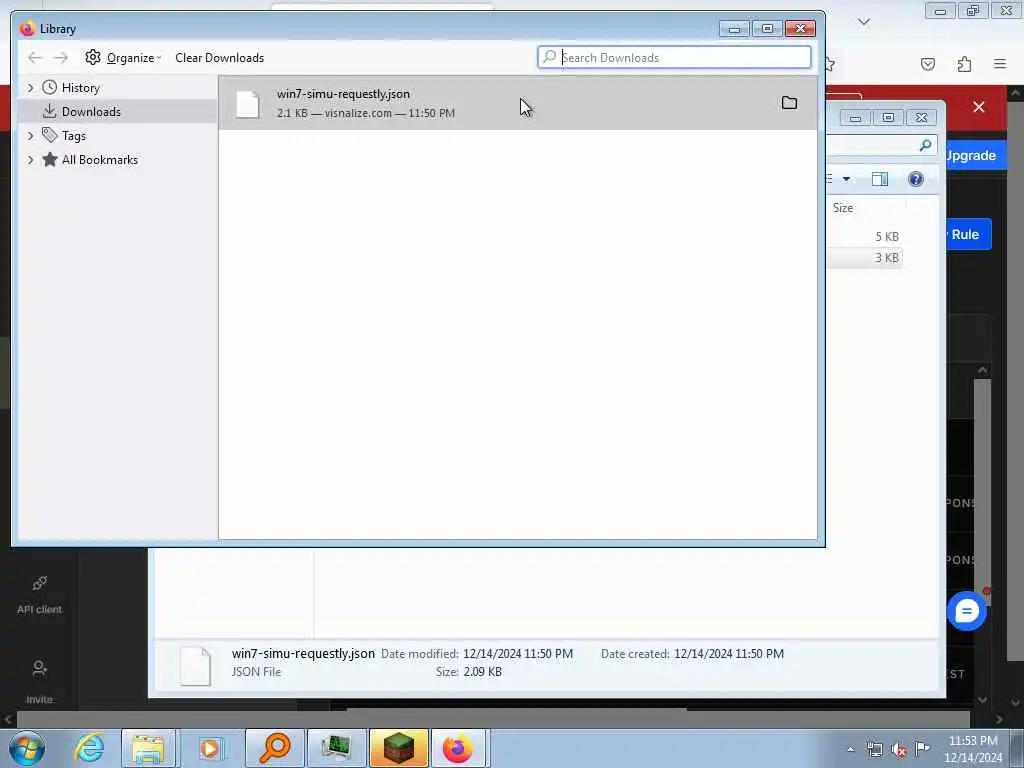Viewport: 1024px width, 768px height.
Task: Expand the All Bookmarks node
Action: [x=30, y=160]
